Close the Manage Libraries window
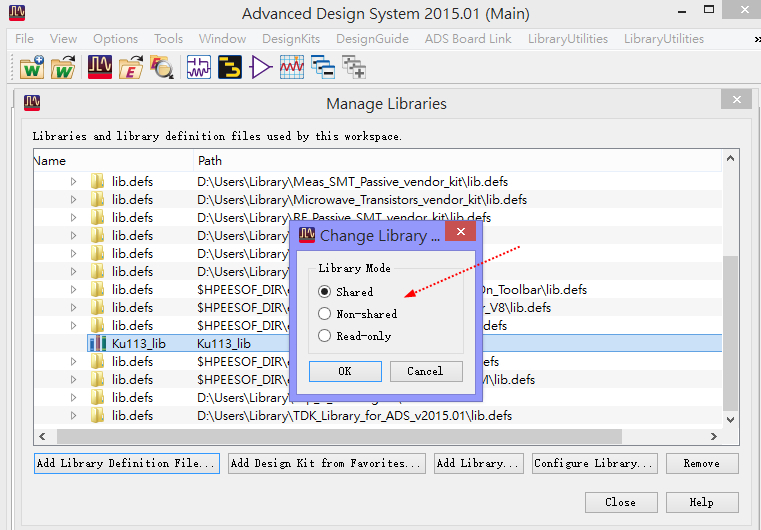The image size is (761, 530). point(621,502)
